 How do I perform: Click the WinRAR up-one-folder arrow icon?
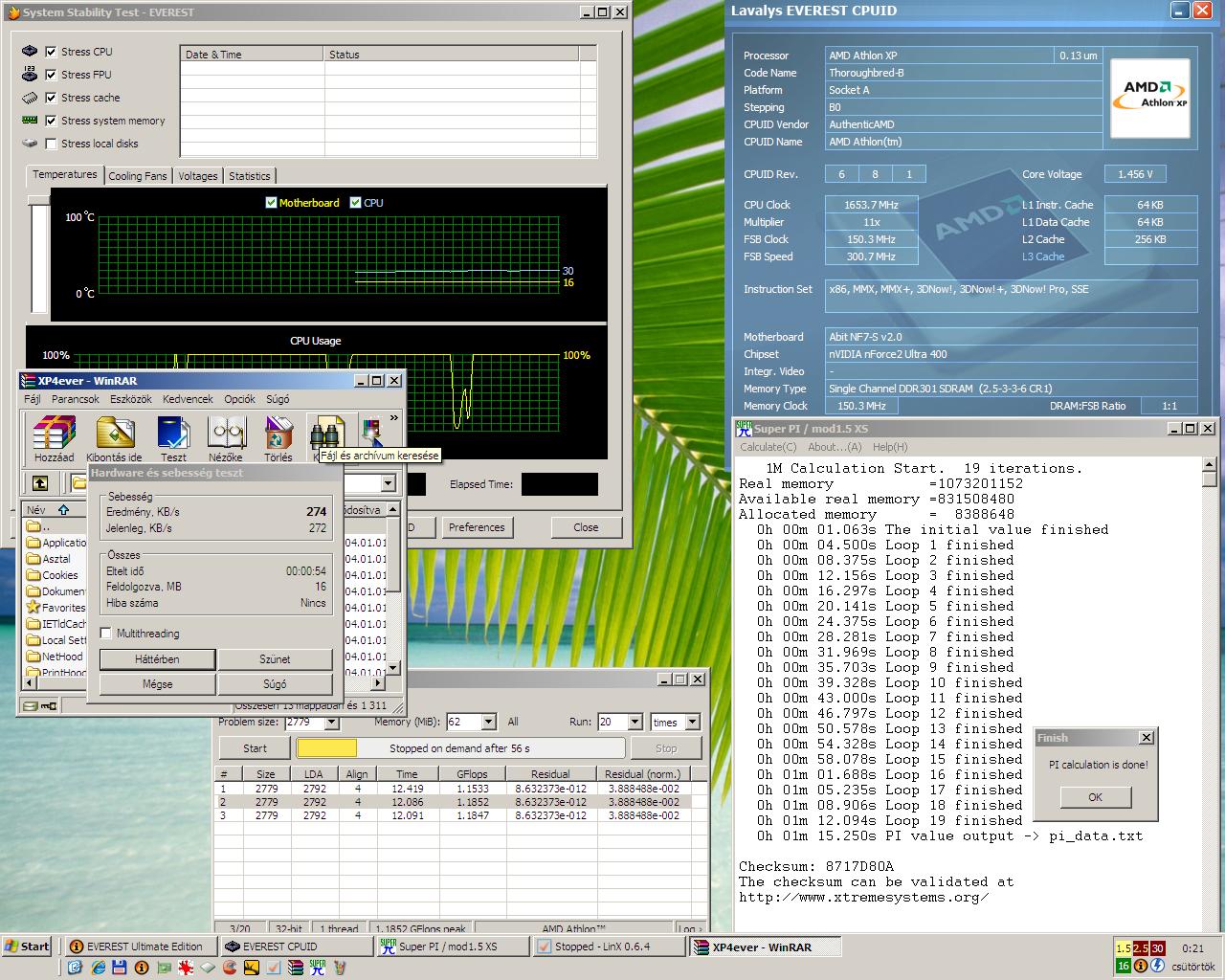pos(40,483)
